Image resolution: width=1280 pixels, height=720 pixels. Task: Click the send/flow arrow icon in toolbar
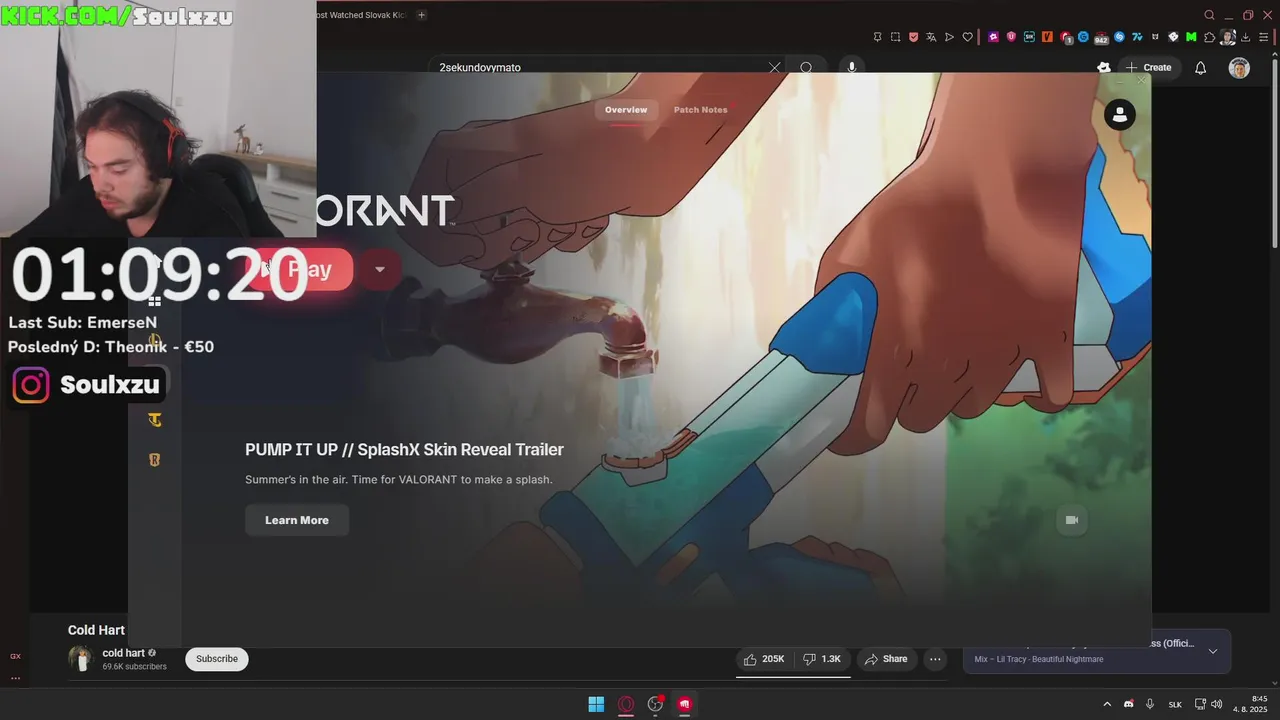click(x=949, y=37)
